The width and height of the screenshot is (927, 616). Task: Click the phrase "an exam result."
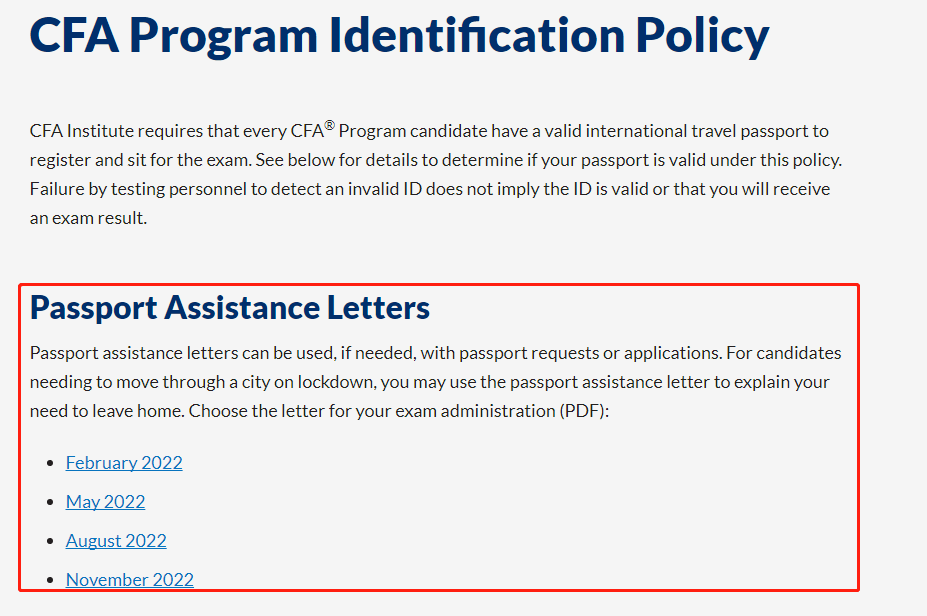88,218
